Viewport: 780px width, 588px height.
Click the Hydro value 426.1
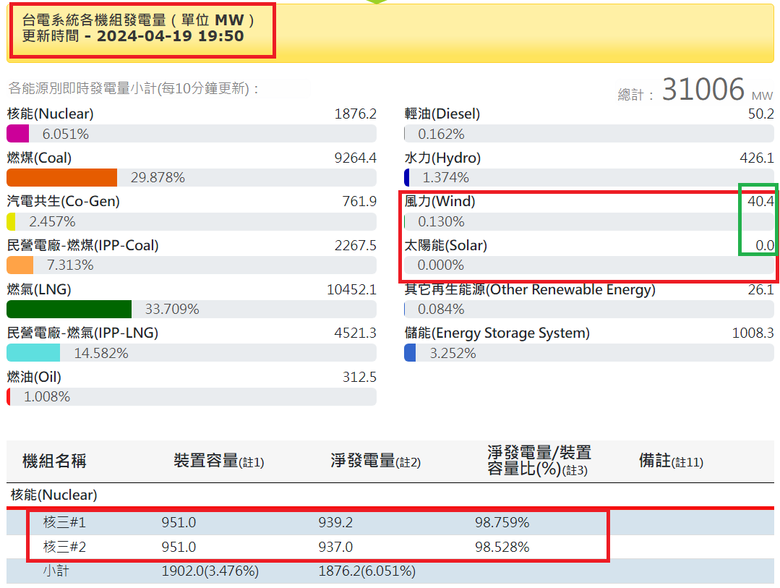[757, 158]
